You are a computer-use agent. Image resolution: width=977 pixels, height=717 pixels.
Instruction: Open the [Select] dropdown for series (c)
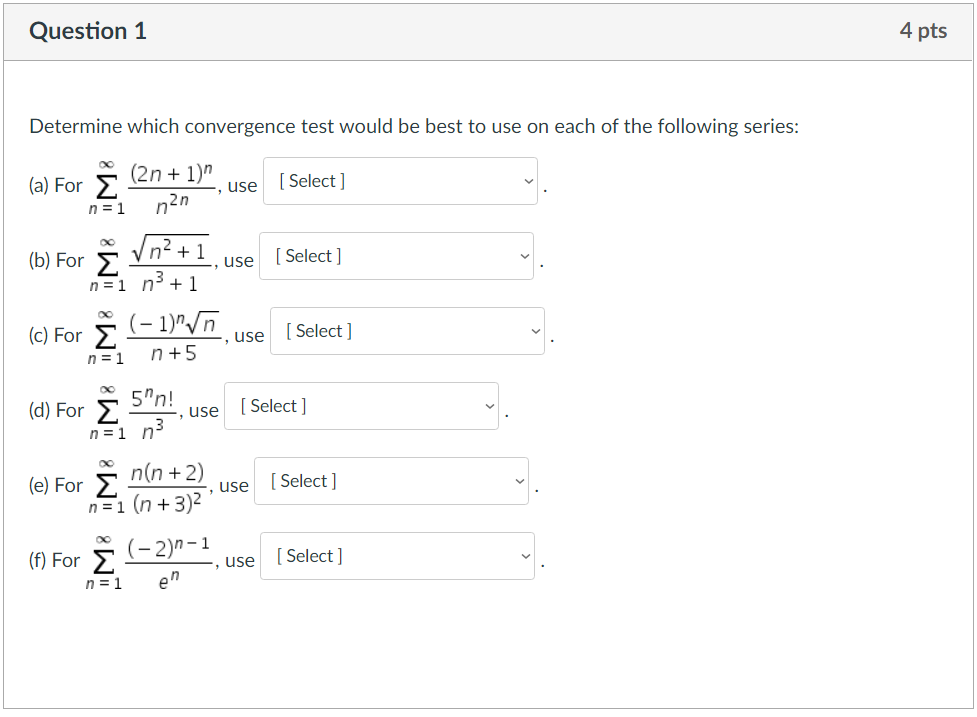point(406,331)
